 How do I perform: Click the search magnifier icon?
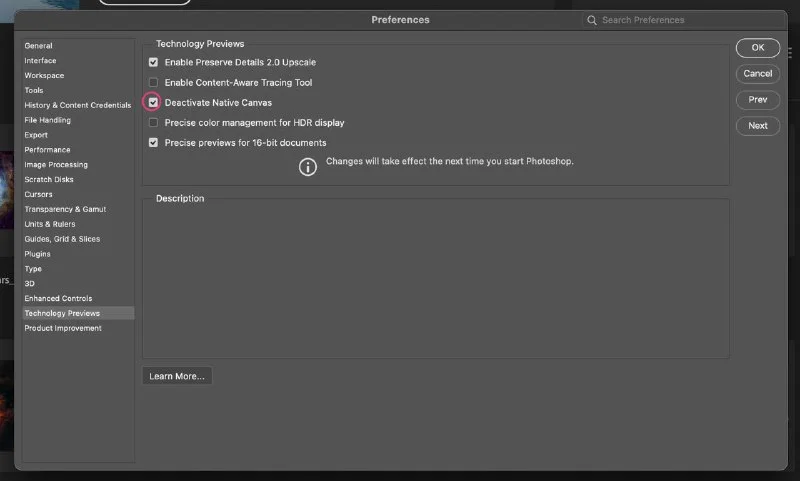coord(593,20)
